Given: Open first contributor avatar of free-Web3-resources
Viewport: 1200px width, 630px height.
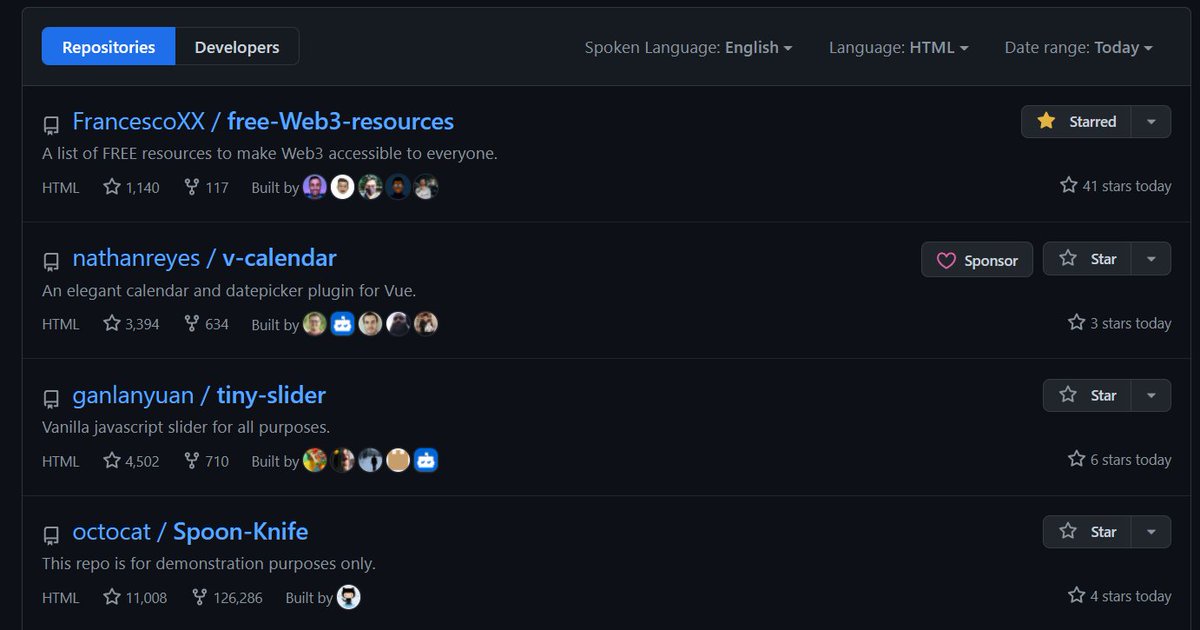Looking at the screenshot, I should point(315,187).
